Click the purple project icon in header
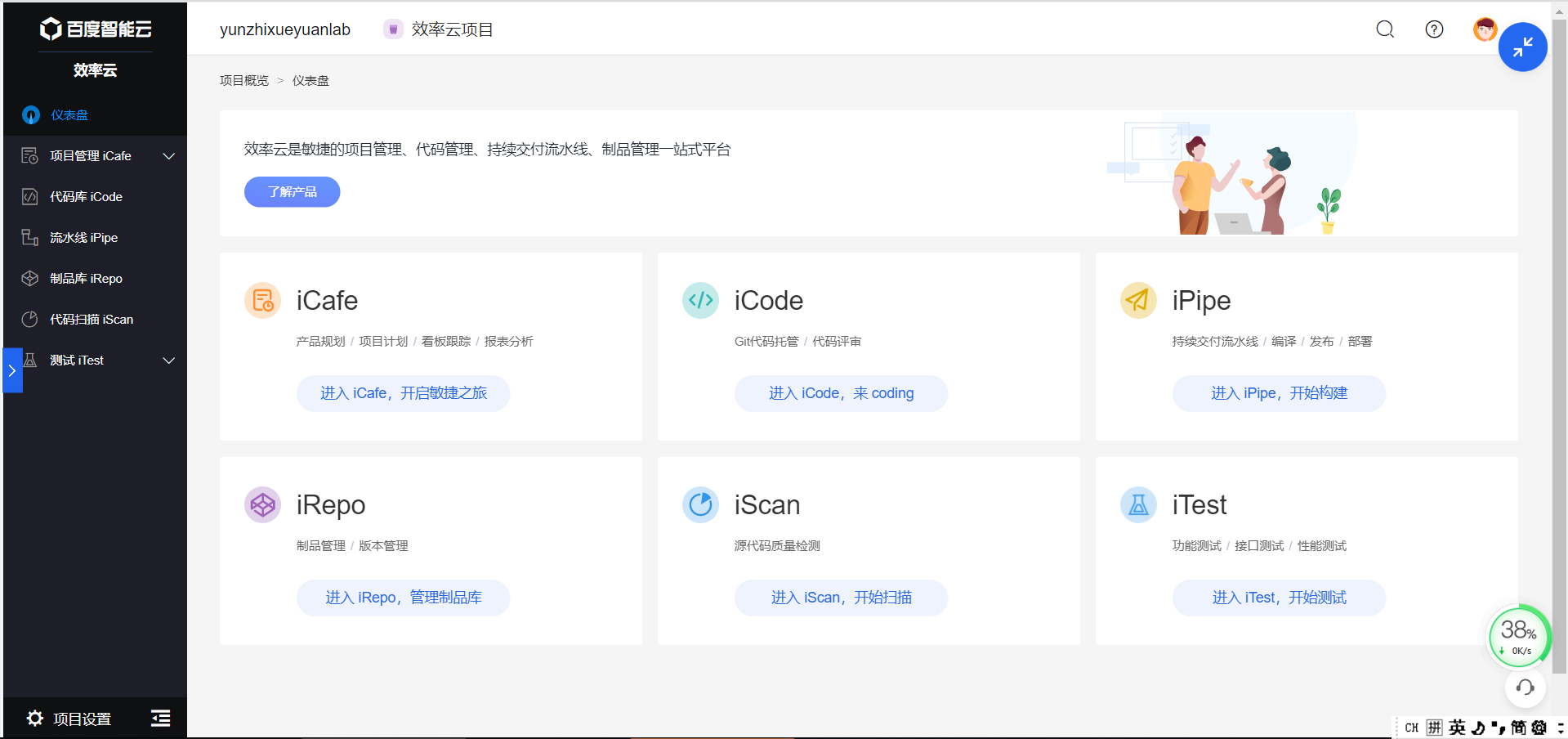 [x=393, y=29]
